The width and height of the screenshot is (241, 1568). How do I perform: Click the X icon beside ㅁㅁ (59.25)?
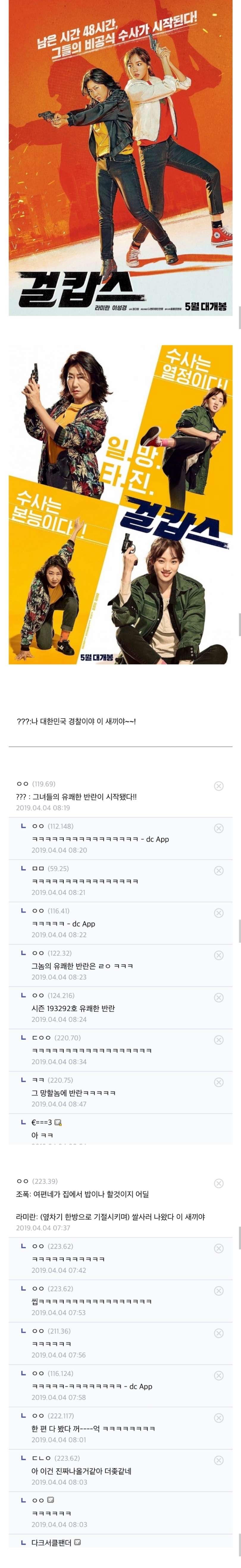point(219,870)
